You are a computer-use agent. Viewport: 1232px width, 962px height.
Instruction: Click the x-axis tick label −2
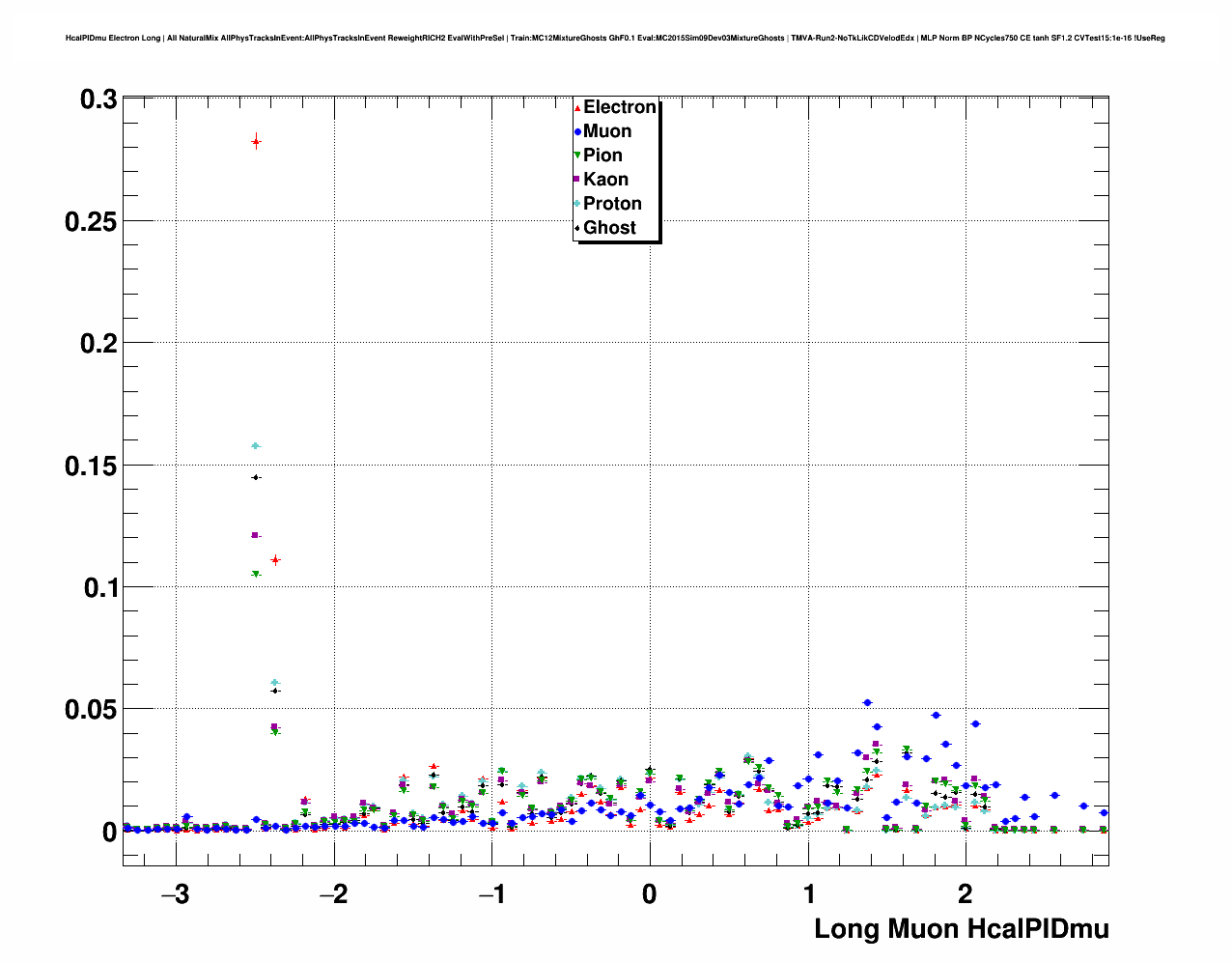333,894
